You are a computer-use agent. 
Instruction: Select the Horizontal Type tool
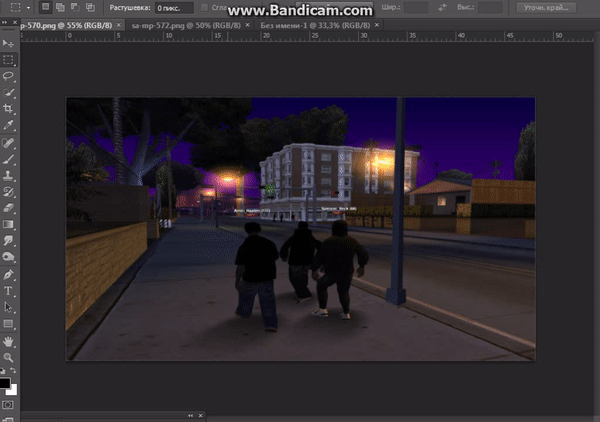[8, 291]
